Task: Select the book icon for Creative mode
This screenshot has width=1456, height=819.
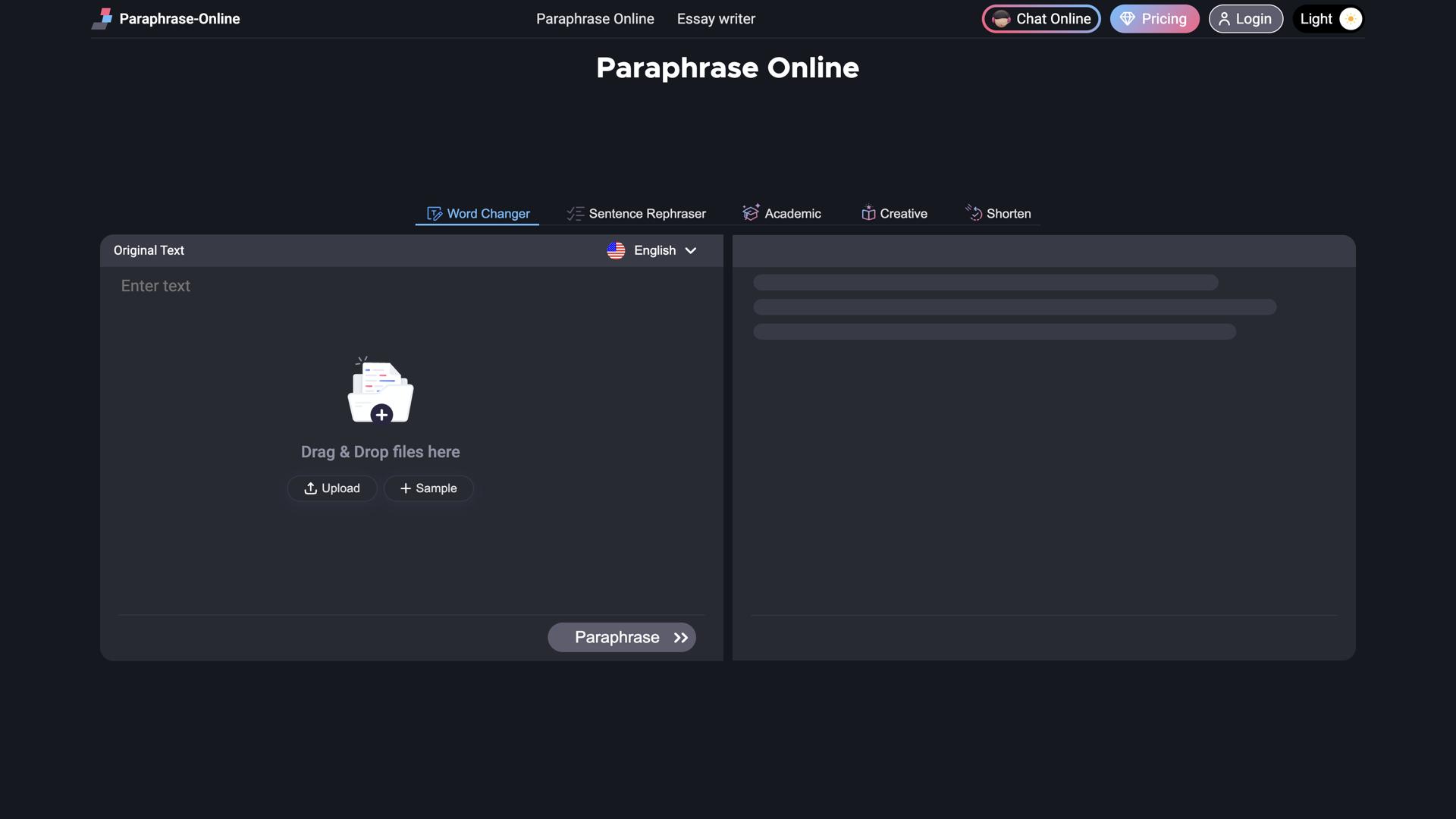Action: 868,213
